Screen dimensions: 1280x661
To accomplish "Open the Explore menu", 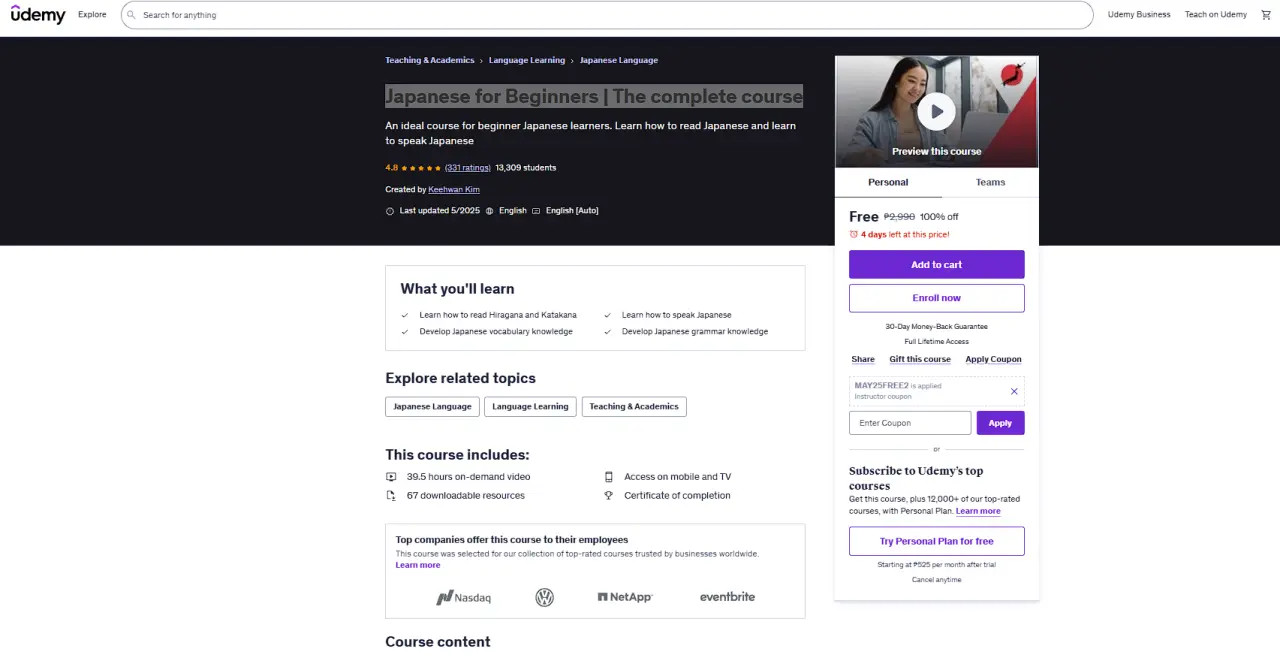I will click(x=92, y=15).
